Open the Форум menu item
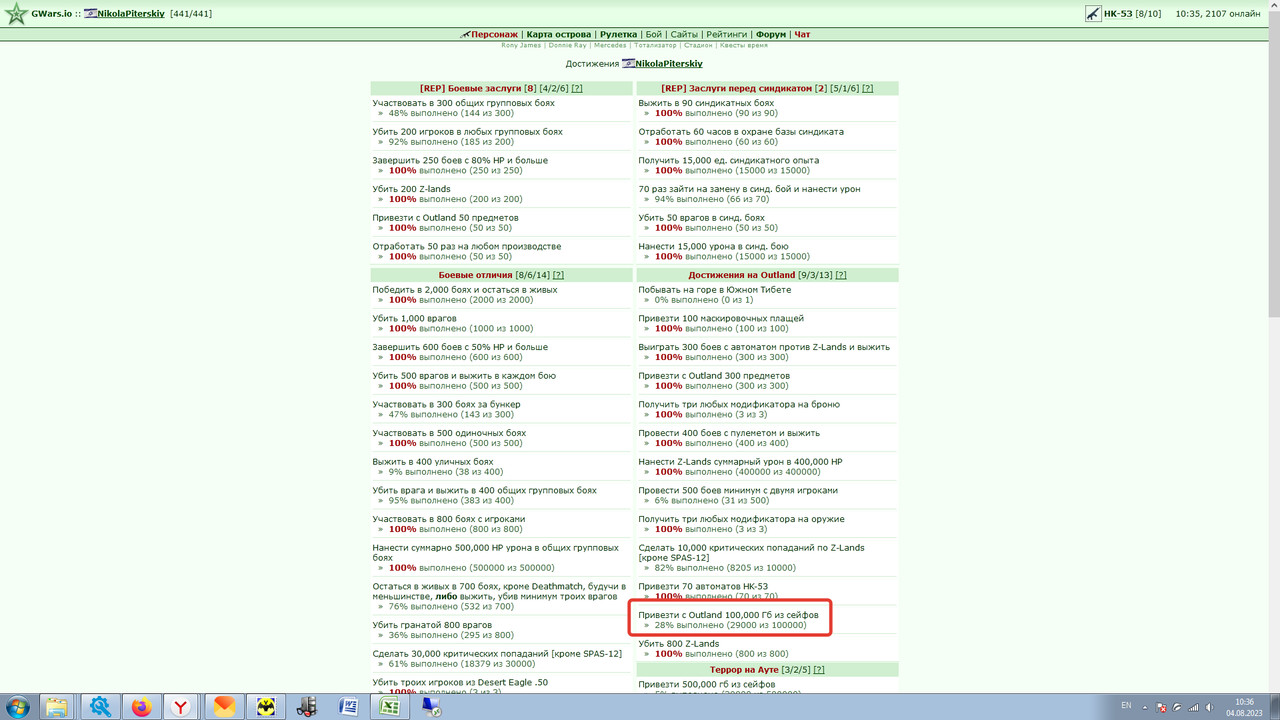The height and width of the screenshot is (720, 1280). tap(770, 34)
